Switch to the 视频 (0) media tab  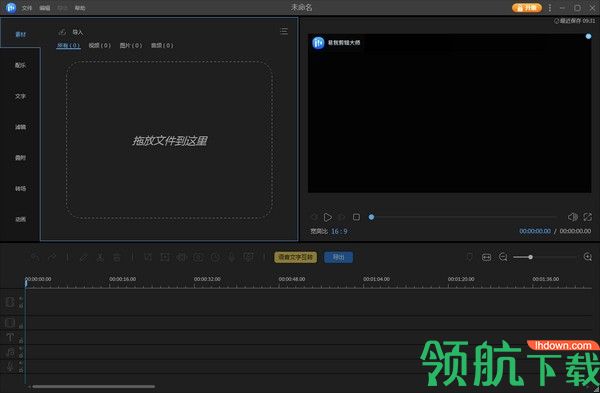pyautogui.click(x=99, y=46)
